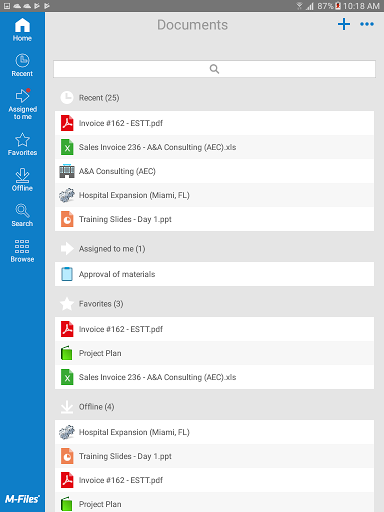Tap the download icon beside Offline (4)
Image resolution: width=384 pixels, height=512 pixels.
(67, 407)
